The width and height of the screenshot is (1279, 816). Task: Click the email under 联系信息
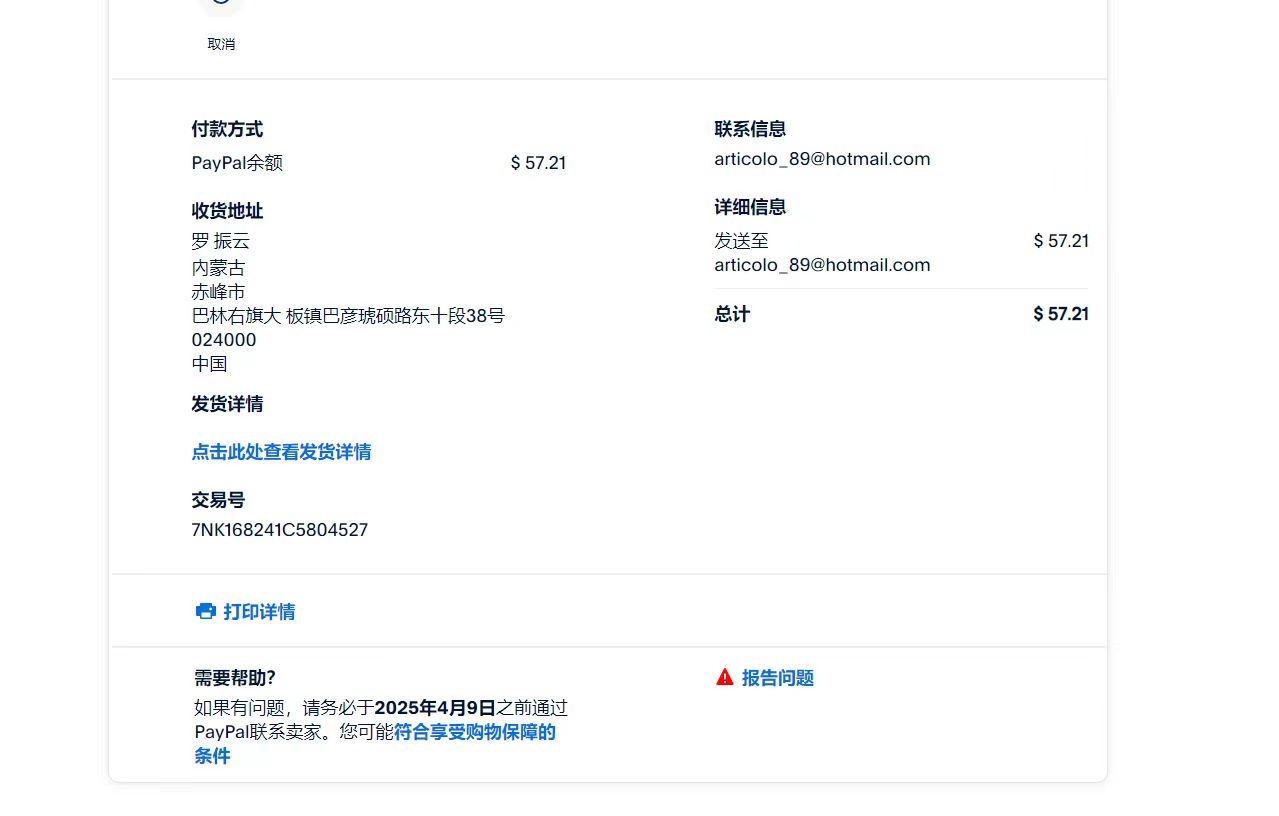click(x=822, y=159)
